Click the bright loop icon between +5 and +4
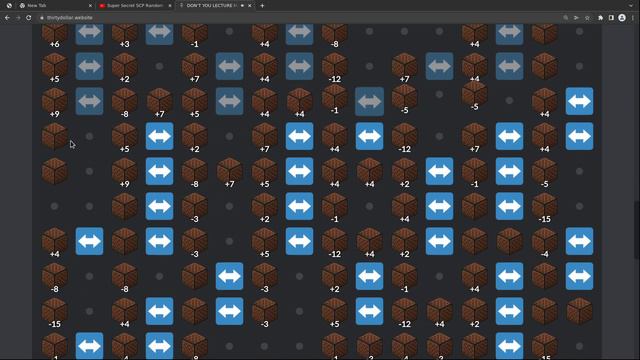The height and width of the screenshot is (360, 640). (300, 171)
